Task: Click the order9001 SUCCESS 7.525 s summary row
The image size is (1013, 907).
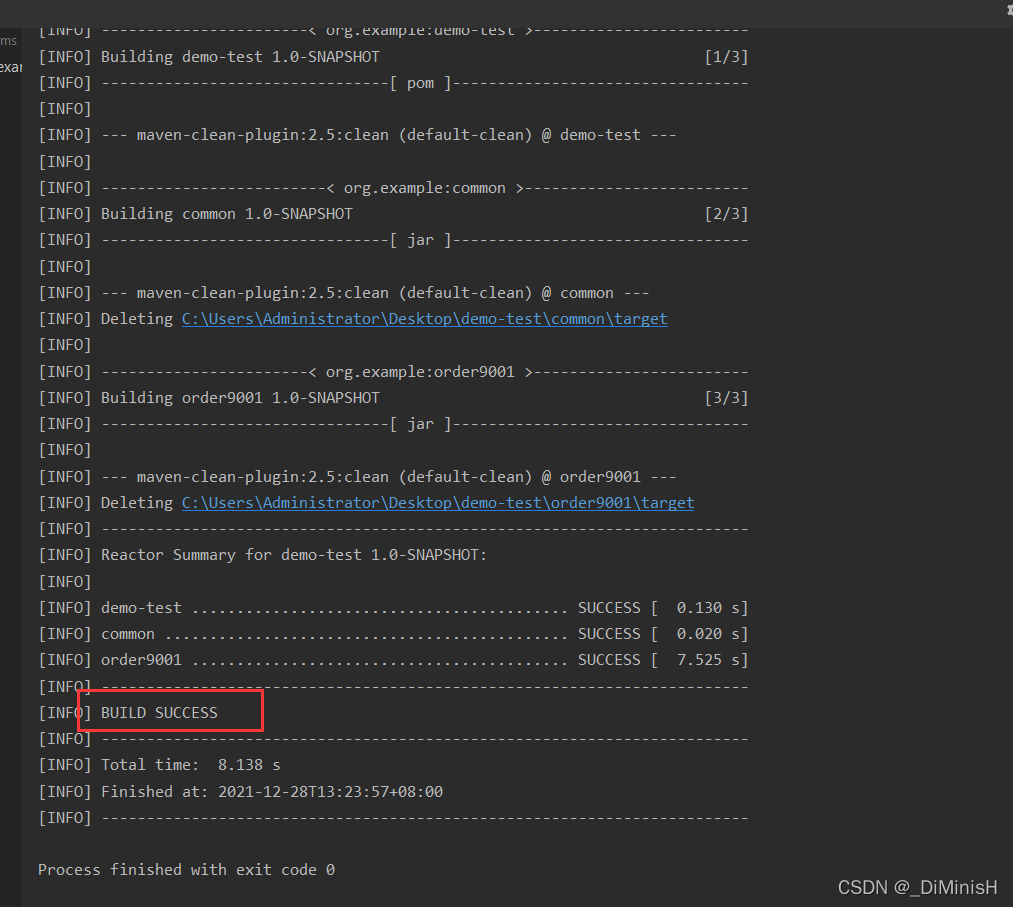Action: pos(393,660)
